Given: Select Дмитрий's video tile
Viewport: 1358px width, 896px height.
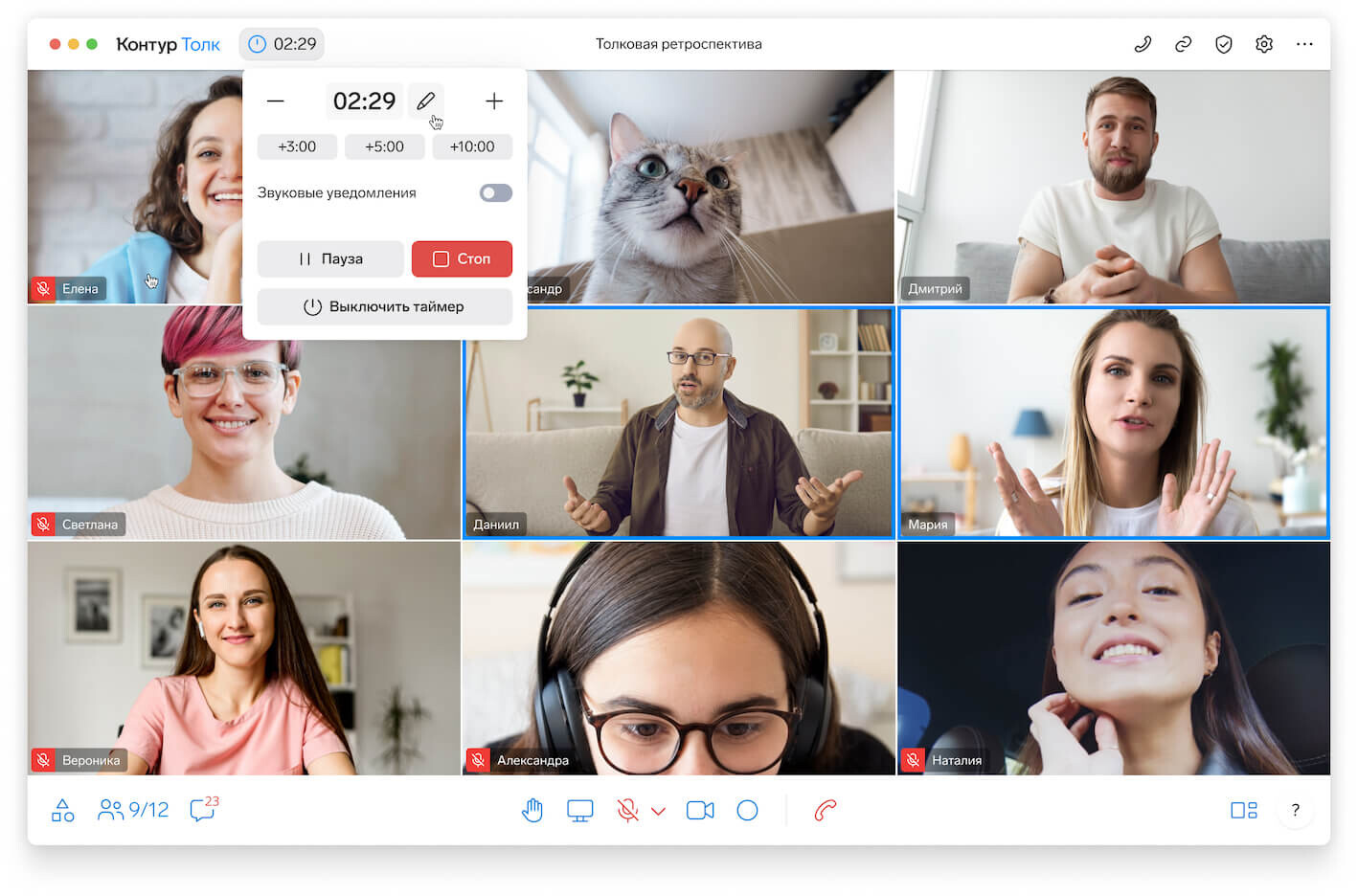Looking at the screenshot, I should pyautogui.click(x=1114, y=187).
